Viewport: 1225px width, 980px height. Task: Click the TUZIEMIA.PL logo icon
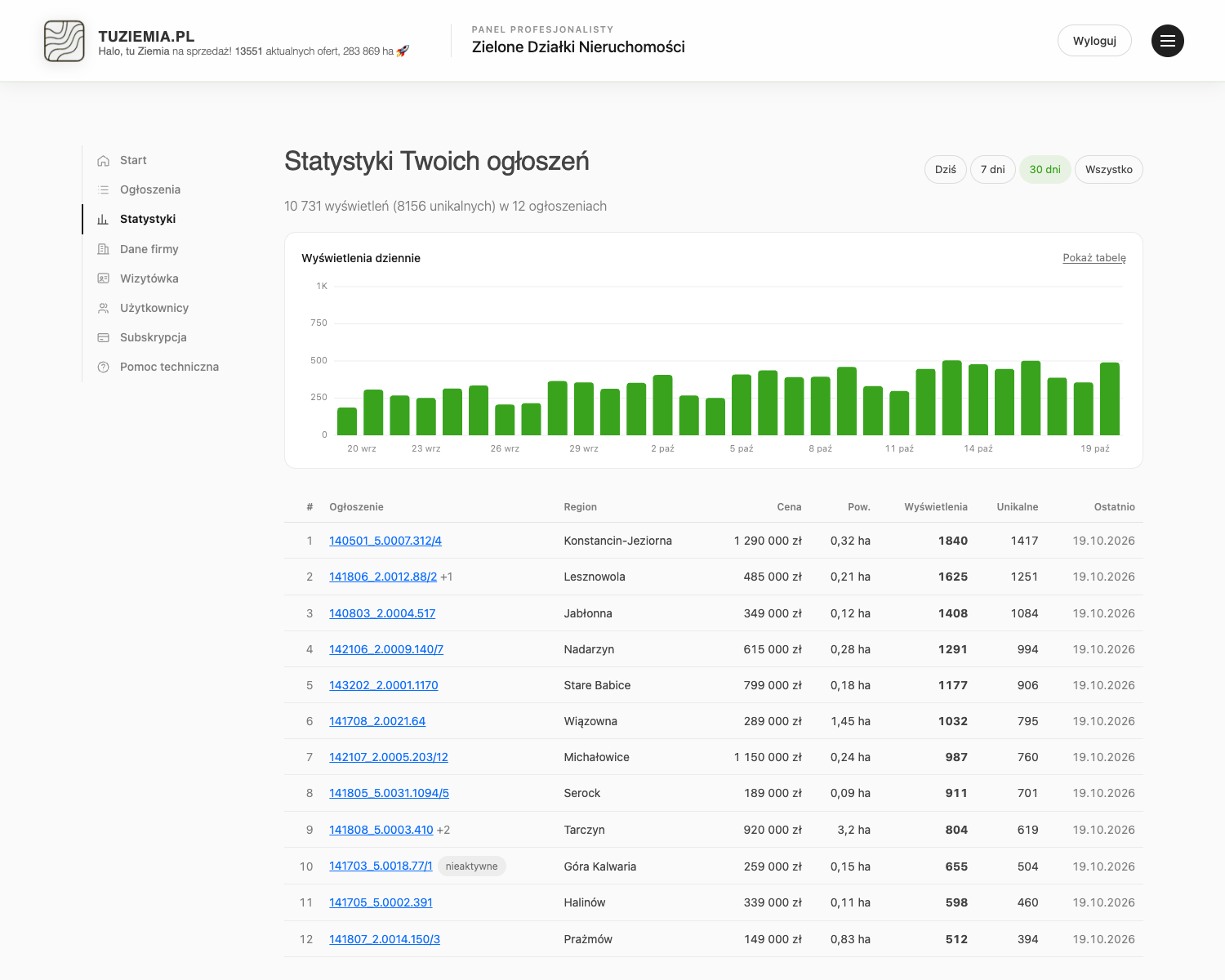[x=64, y=41]
